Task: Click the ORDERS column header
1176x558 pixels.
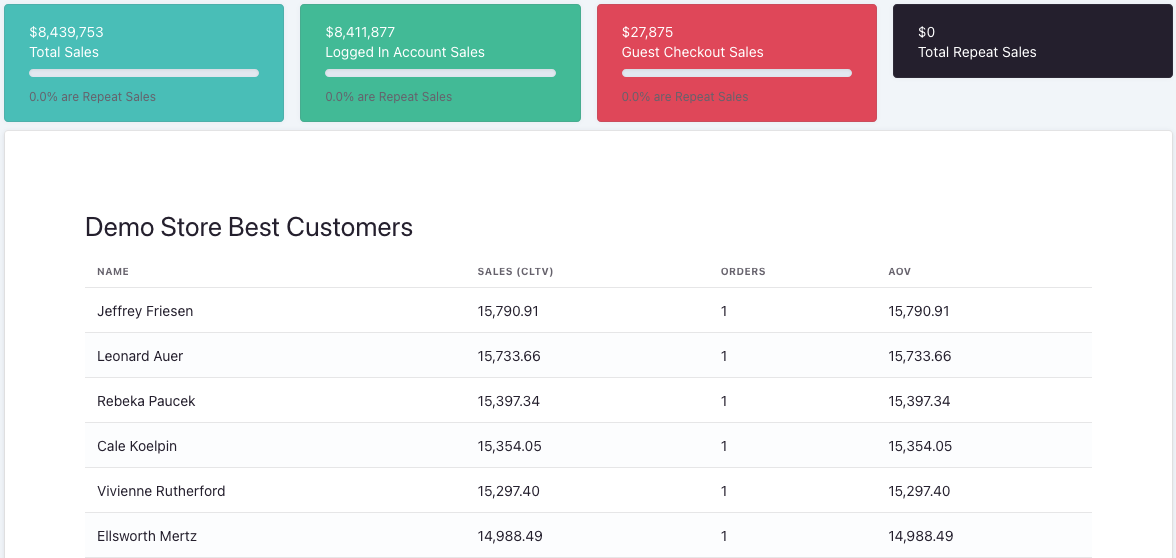Action: point(743,272)
